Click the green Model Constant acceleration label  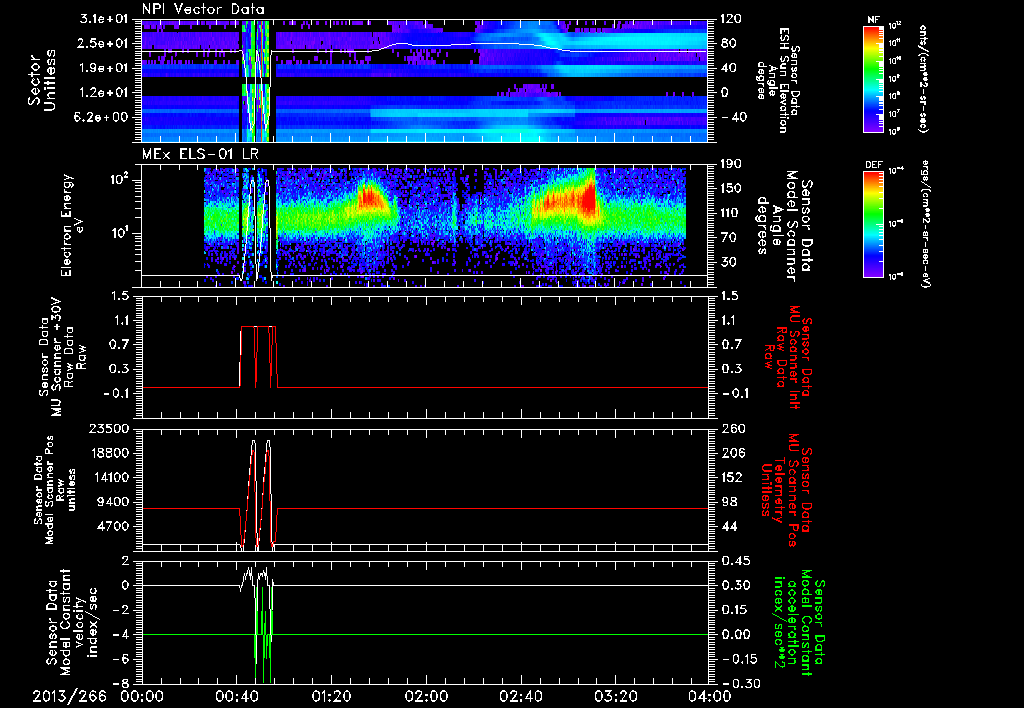point(797,624)
